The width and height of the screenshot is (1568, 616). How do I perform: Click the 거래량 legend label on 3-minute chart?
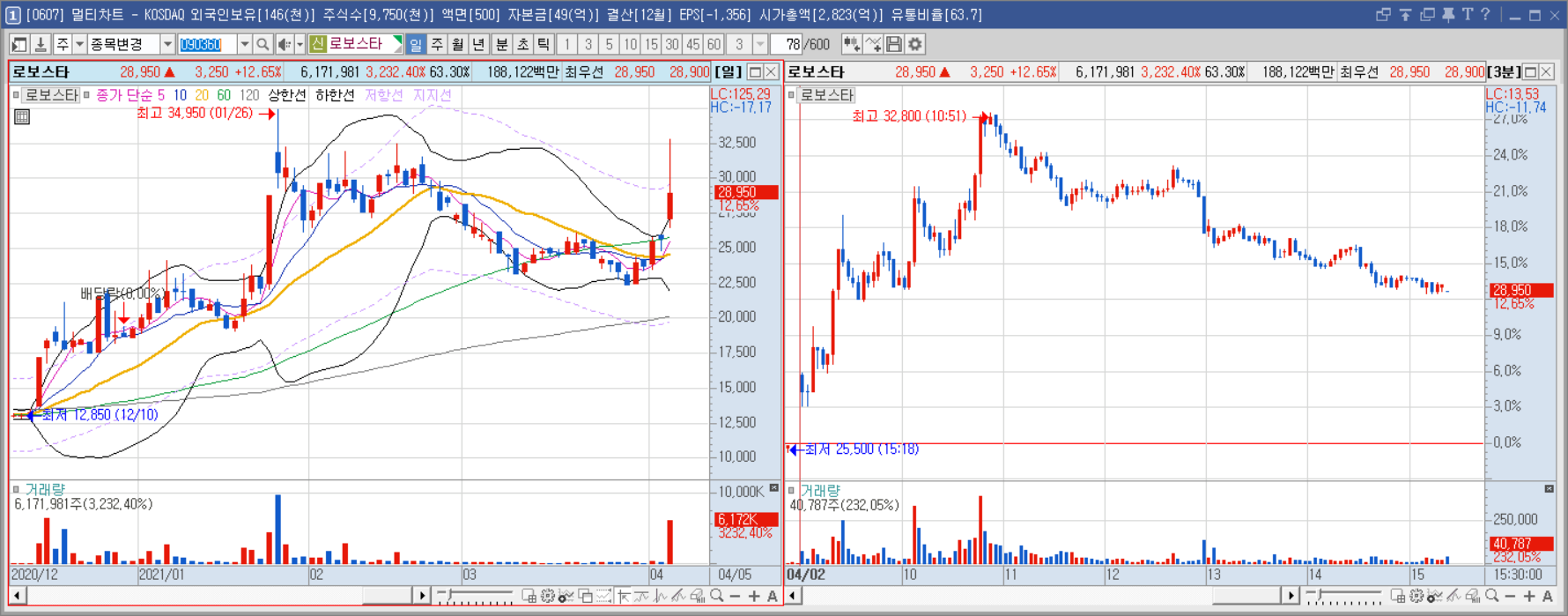[820, 490]
